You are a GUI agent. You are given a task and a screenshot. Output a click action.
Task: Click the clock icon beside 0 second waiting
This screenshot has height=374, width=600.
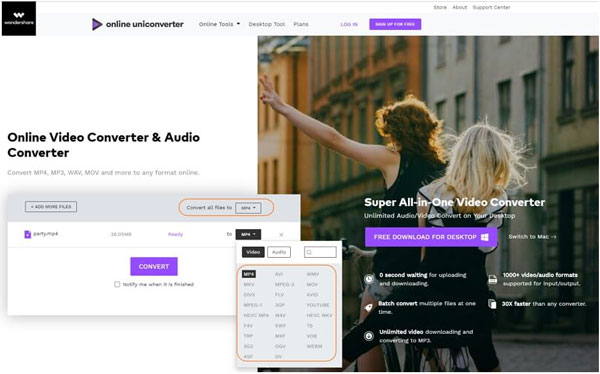coord(369,279)
